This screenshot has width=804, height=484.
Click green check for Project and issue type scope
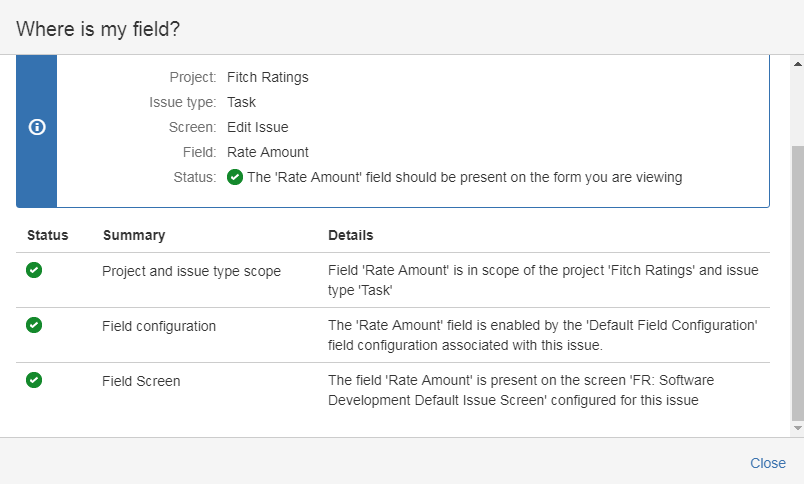[34, 270]
